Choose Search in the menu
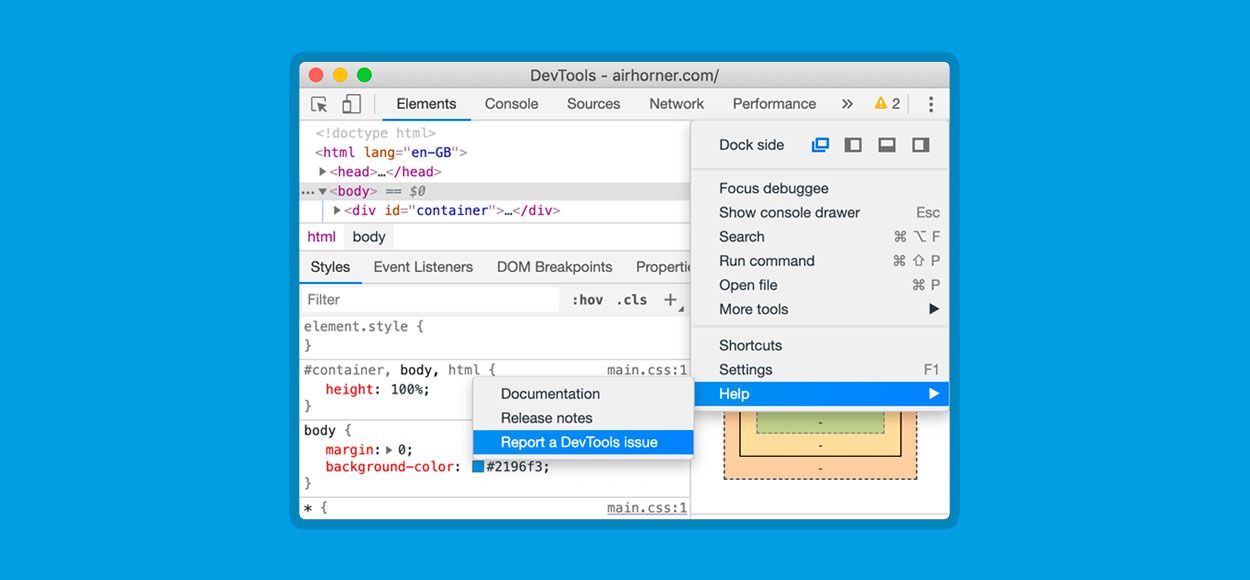The image size is (1250, 580). [x=820, y=236]
